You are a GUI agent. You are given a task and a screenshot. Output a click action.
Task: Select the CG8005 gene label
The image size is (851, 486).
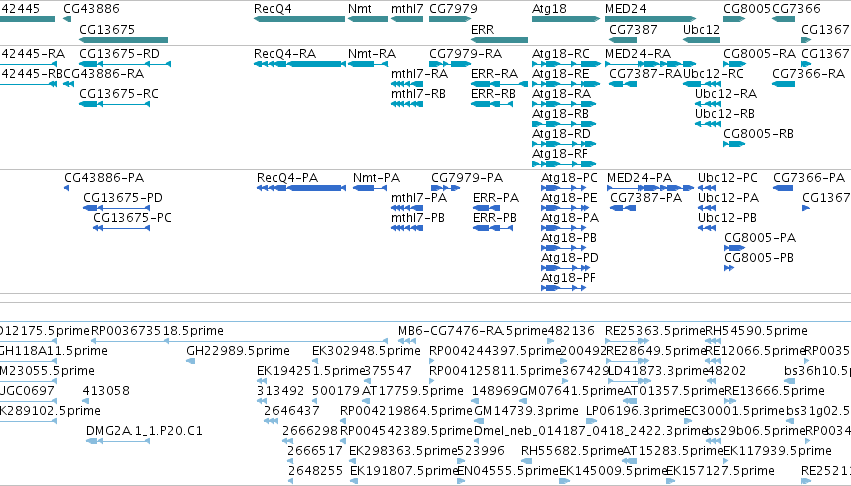pyautogui.click(x=747, y=9)
